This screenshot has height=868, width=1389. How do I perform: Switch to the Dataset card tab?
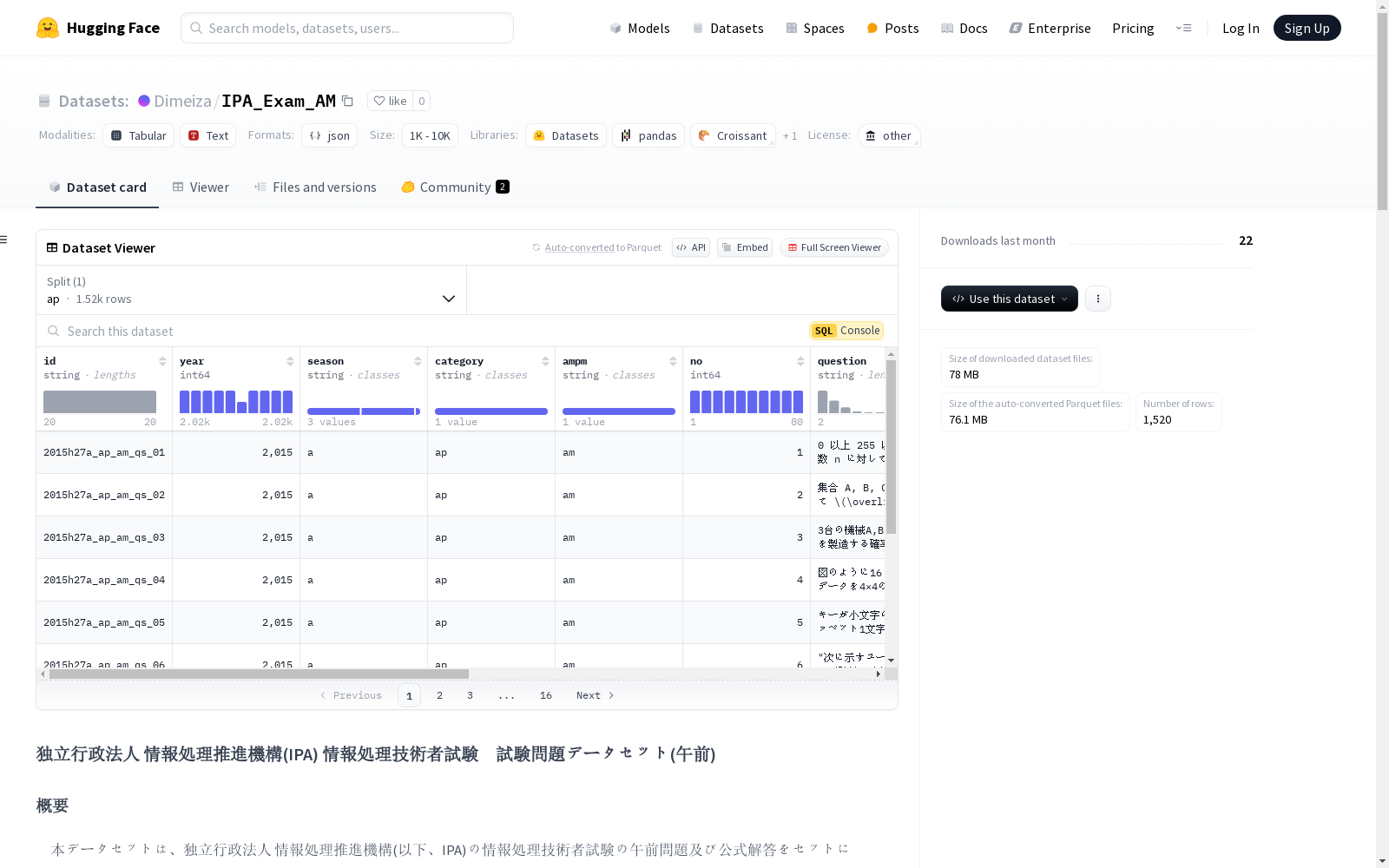[x=97, y=187]
